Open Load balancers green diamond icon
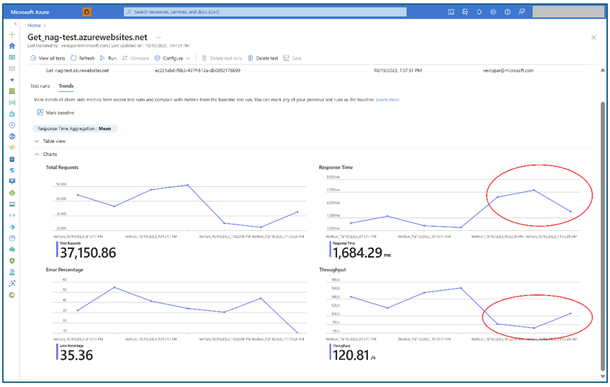This screenshot has width=610, height=387. click(x=12, y=193)
